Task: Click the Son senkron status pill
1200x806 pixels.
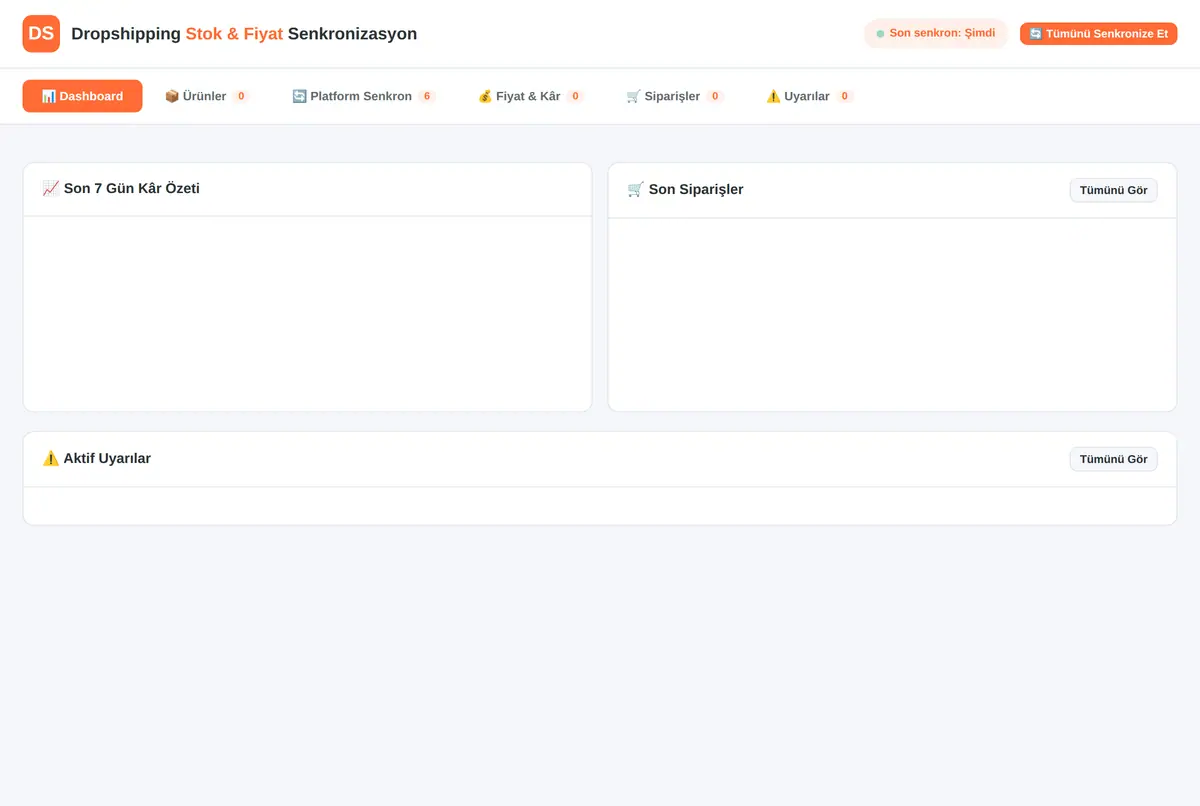Action: (x=936, y=33)
